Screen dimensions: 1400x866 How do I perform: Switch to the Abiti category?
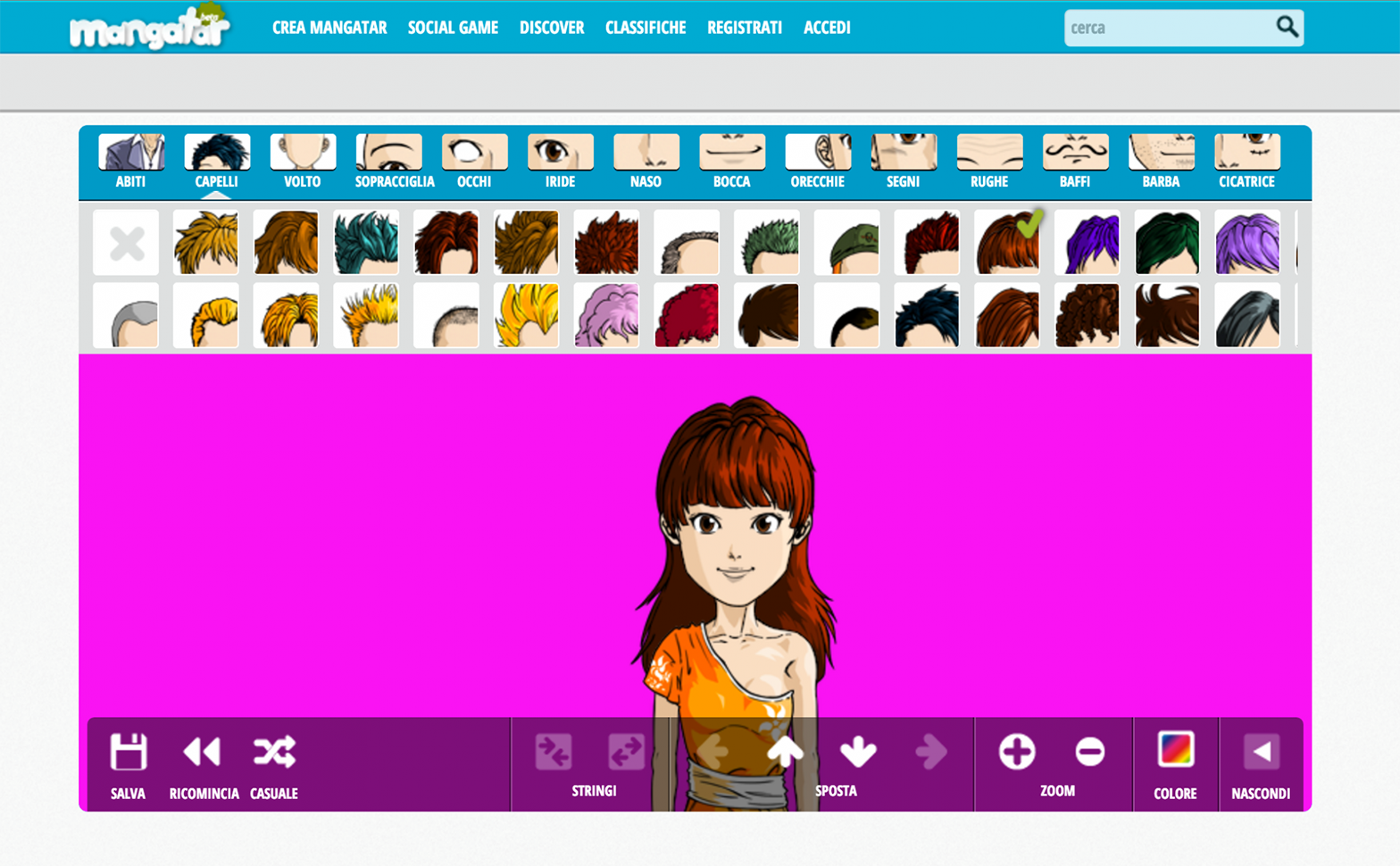(x=130, y=162)
